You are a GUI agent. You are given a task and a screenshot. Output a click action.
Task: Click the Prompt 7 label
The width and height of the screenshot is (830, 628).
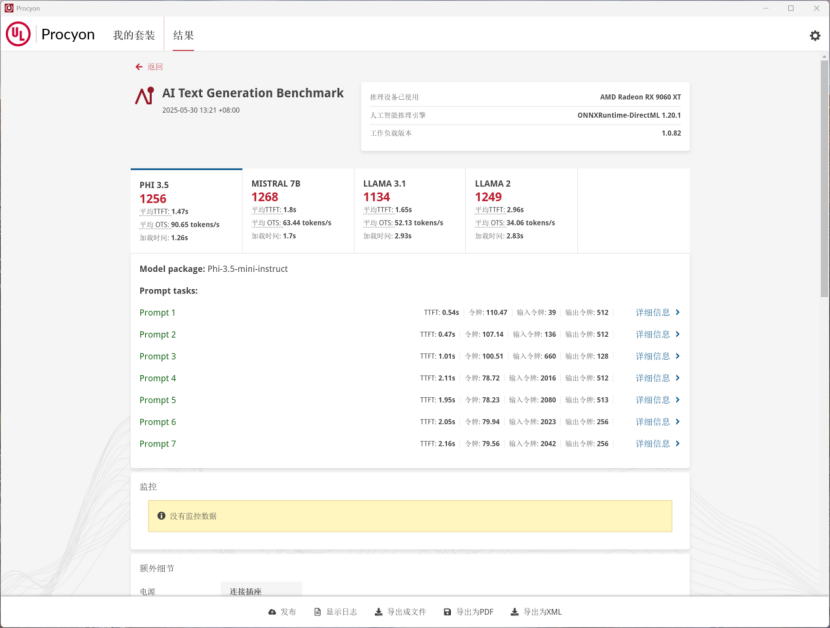157,443
